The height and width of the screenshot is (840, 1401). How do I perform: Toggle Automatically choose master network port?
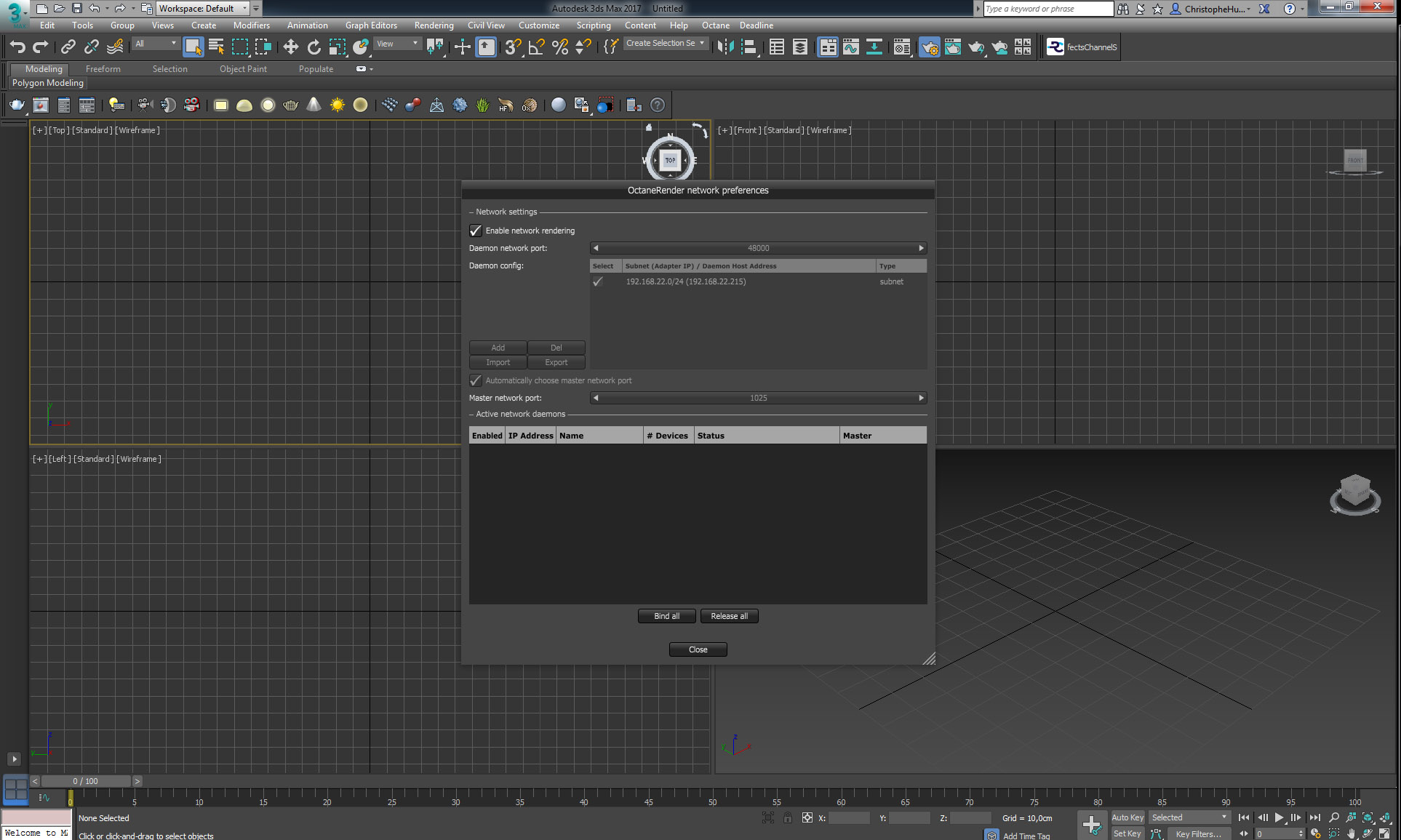coord(476,380)
